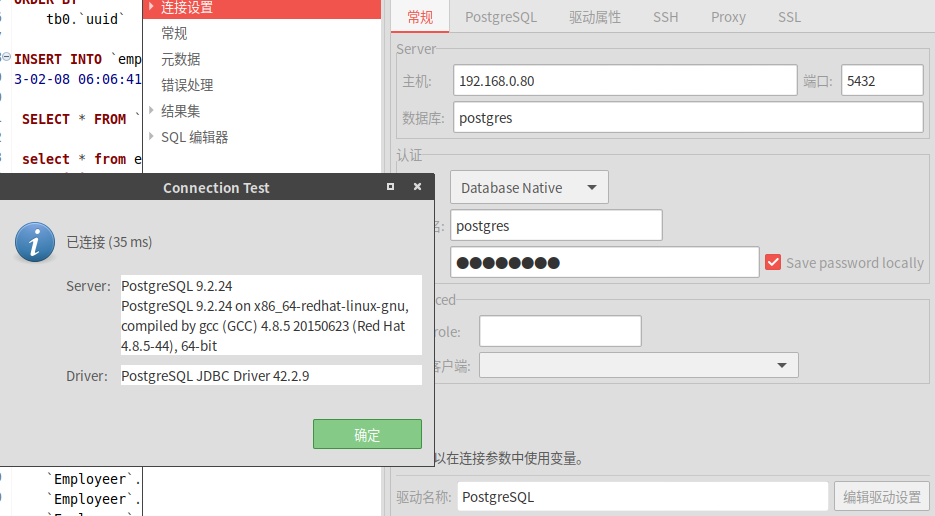
Task: Click the masked password field
Action: point(604,262)
